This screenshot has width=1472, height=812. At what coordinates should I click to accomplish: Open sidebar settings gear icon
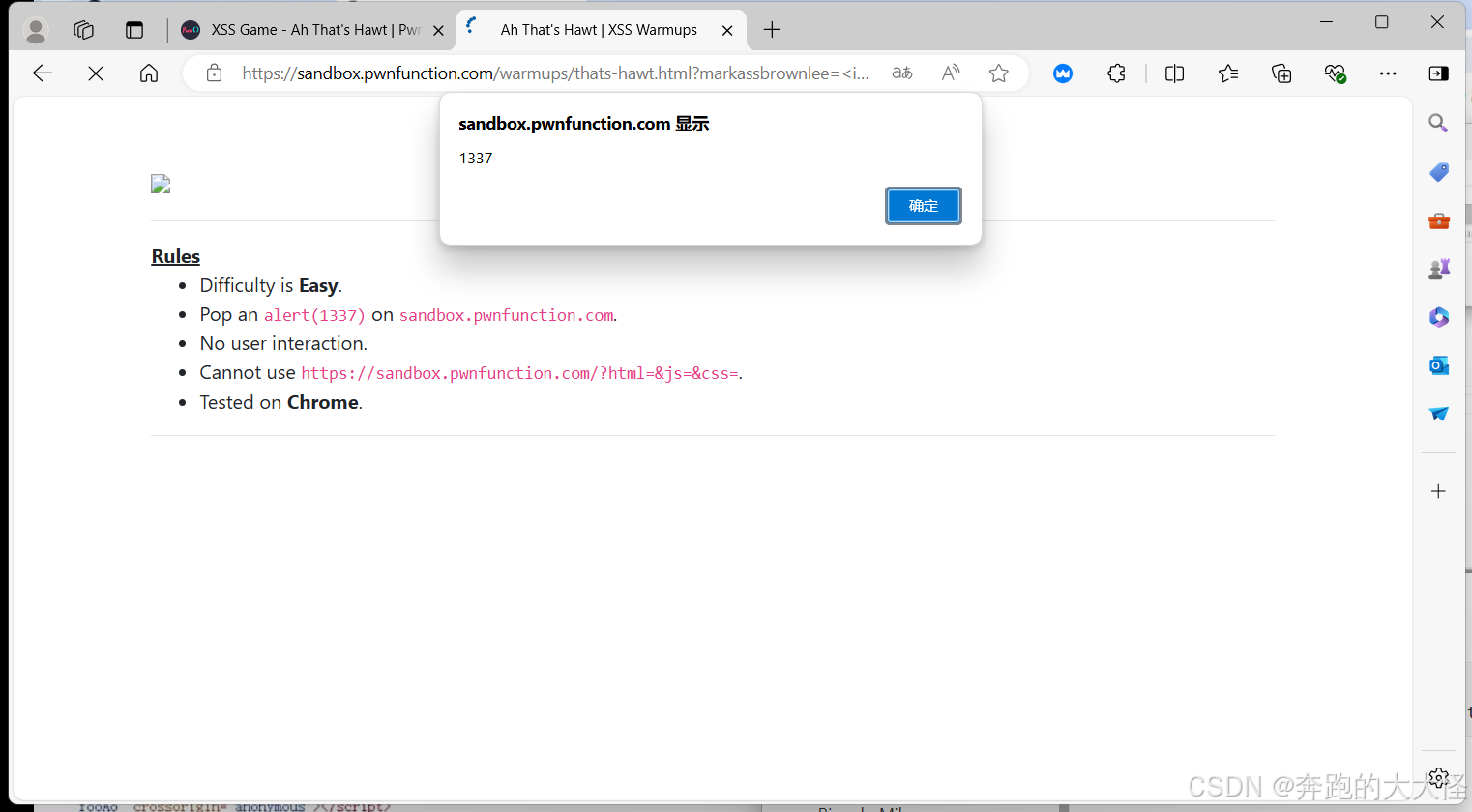tap(1439, 777)
